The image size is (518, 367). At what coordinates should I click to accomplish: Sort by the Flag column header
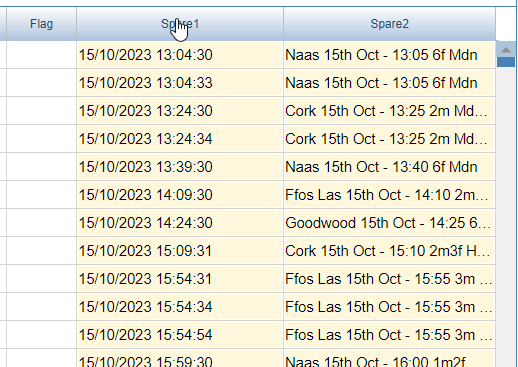pyautogui.click(x=41, y=24)
